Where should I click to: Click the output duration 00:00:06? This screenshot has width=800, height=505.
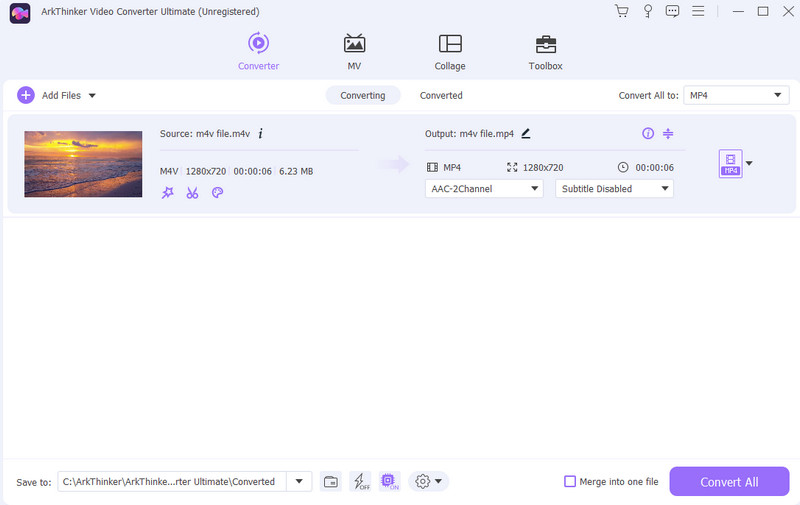click(654, 167)
